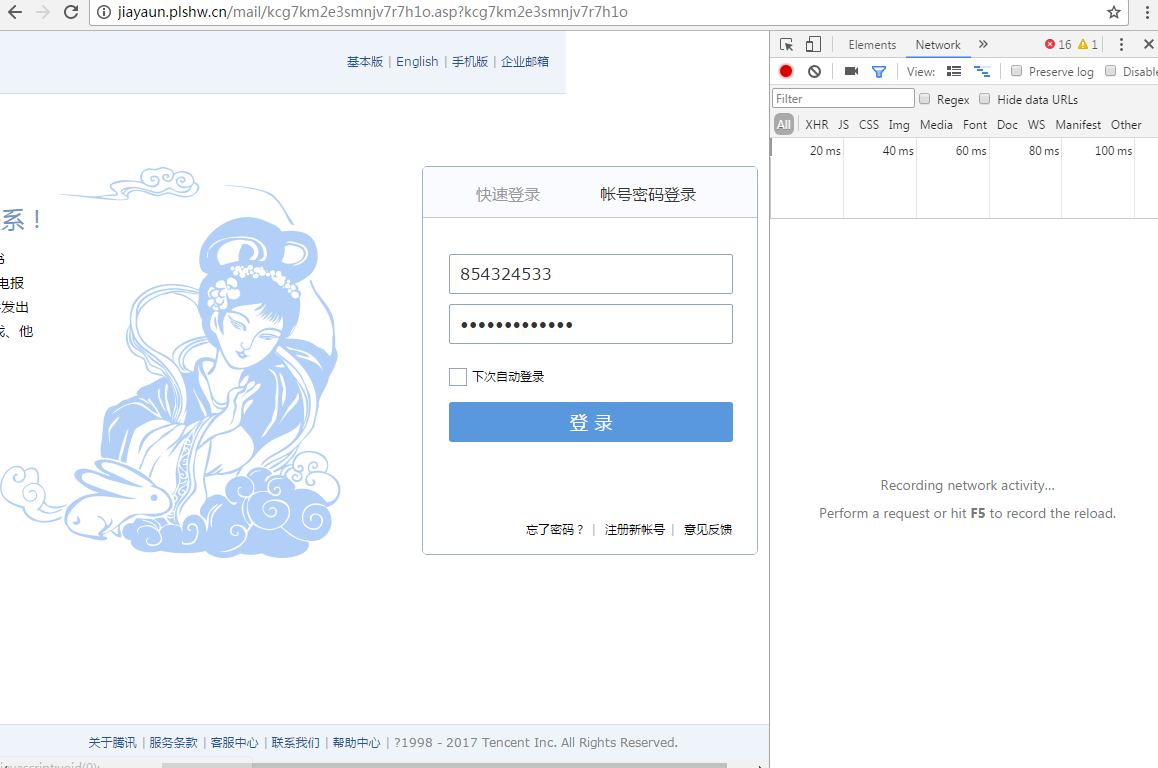Filter requests by Manifest
The width and height of the screenshot is (1158, 768).
point(1078,125)
